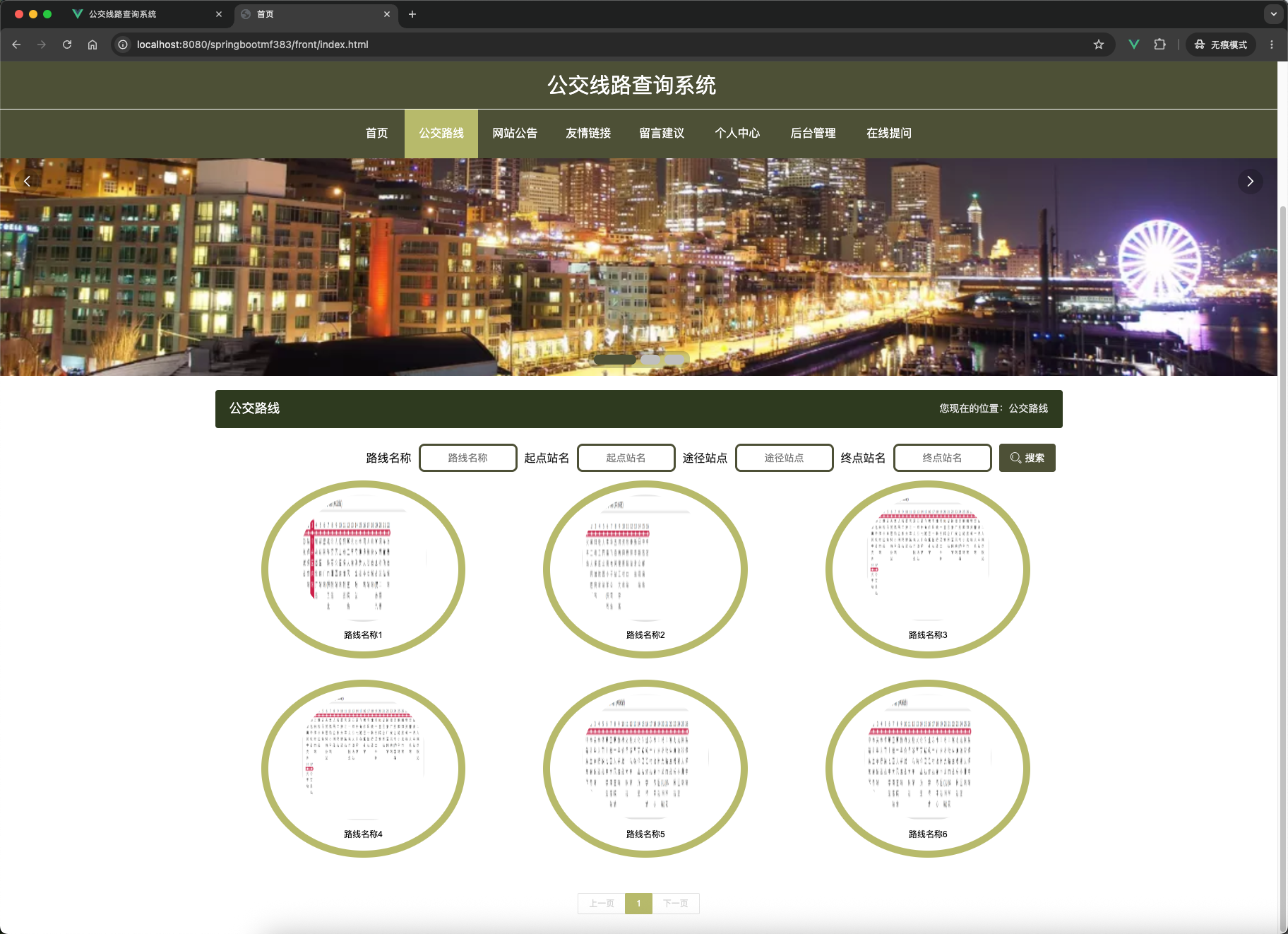Open 友情链接 in the navigation bar
Screen dimensions: 1288x934
(x=588, y=134)
